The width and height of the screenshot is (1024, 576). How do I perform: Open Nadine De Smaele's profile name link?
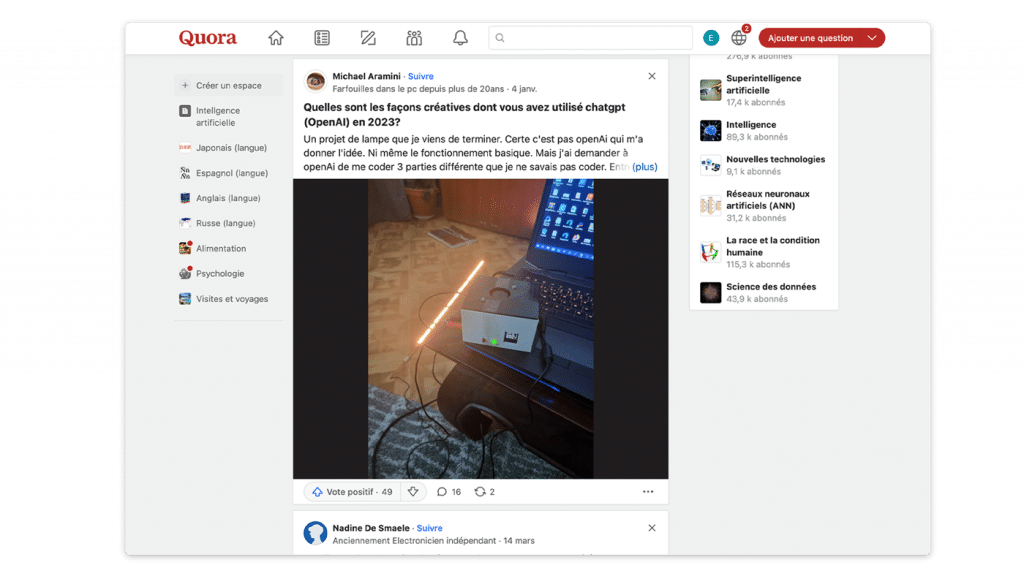[371, 528]
